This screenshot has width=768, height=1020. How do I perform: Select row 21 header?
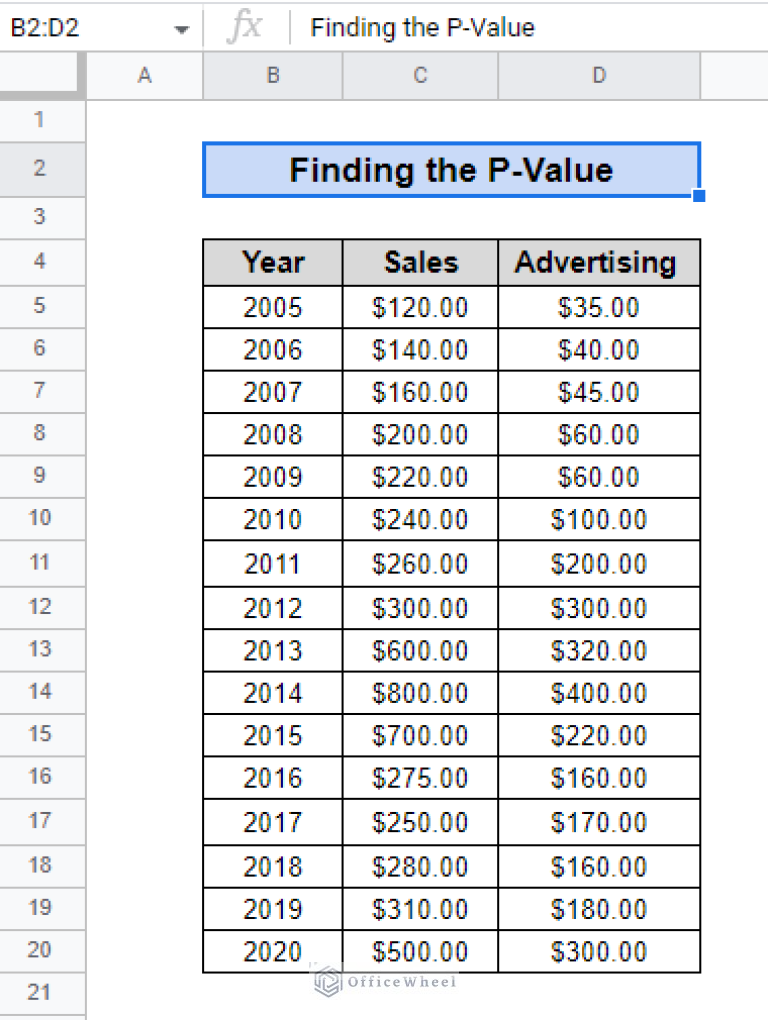[x=40, y=992]
